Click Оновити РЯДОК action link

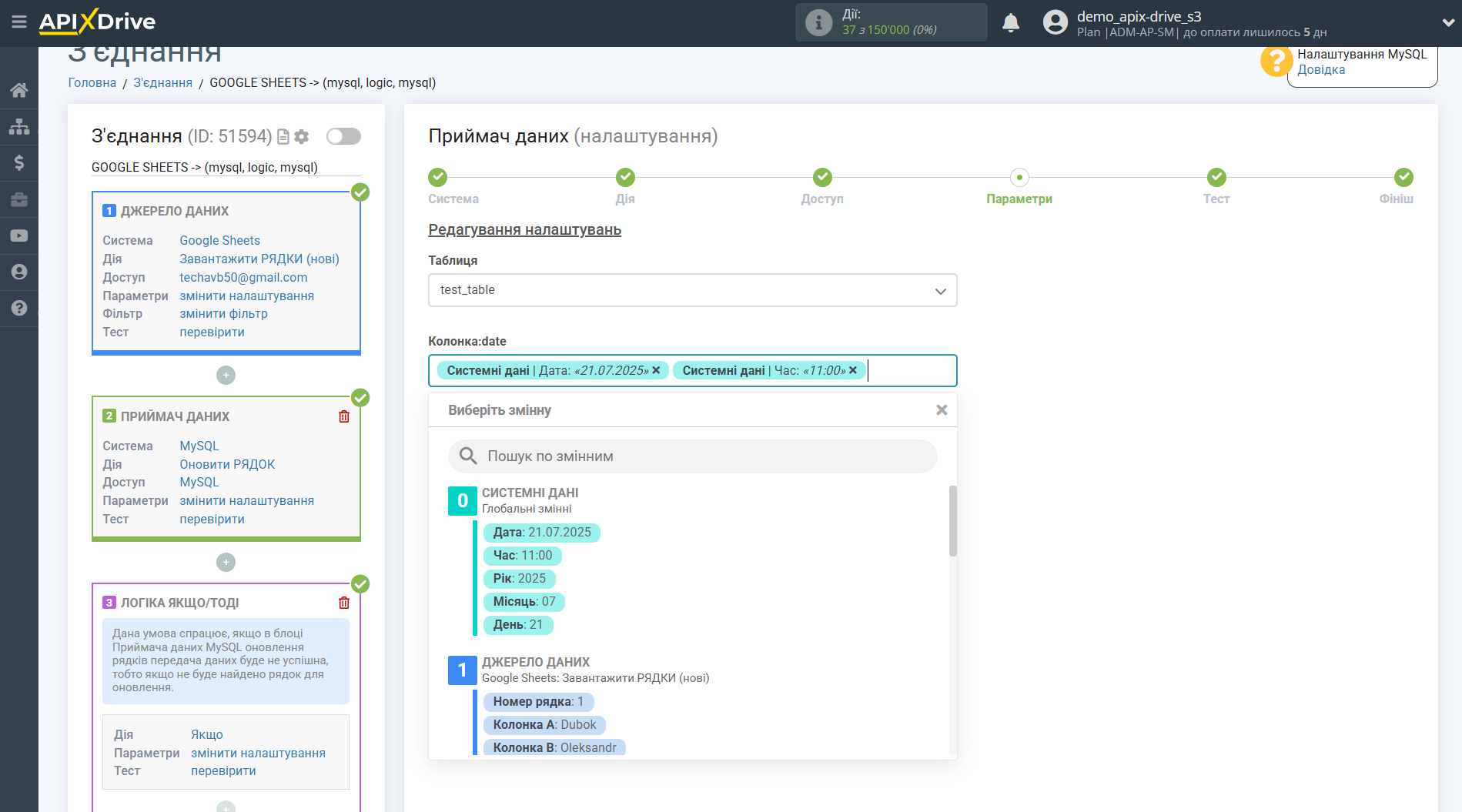point(227,464)
